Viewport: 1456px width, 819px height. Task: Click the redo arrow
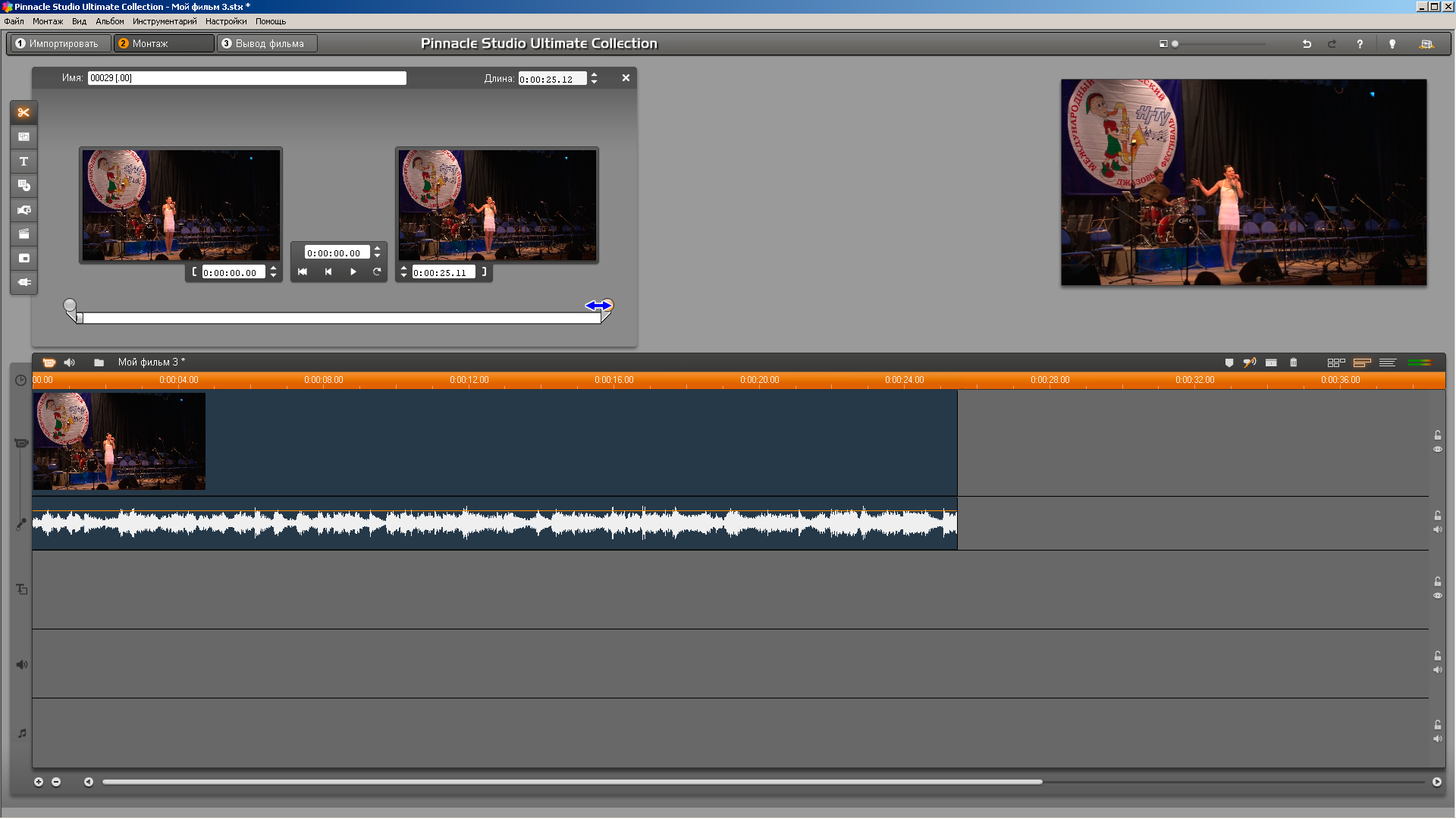click(1332, 44)
